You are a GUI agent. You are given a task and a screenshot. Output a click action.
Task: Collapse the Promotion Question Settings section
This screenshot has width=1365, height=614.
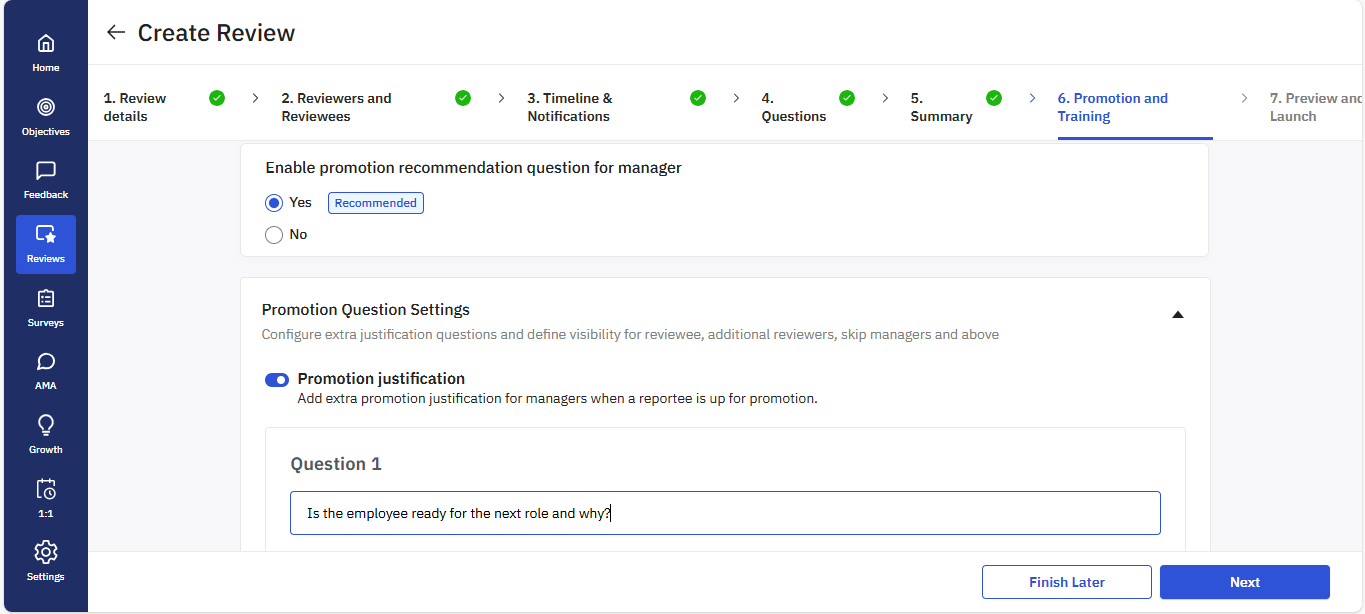point(1177,315)
